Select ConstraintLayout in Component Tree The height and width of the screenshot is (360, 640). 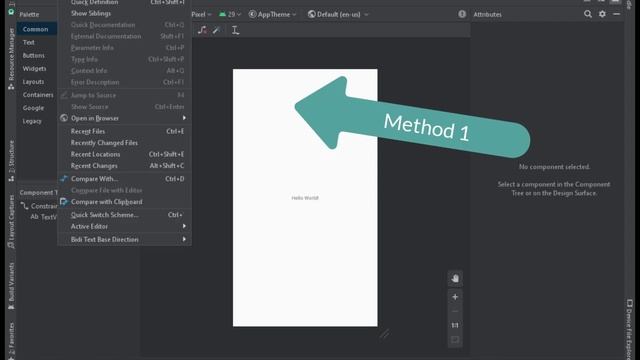pos(39,206)
